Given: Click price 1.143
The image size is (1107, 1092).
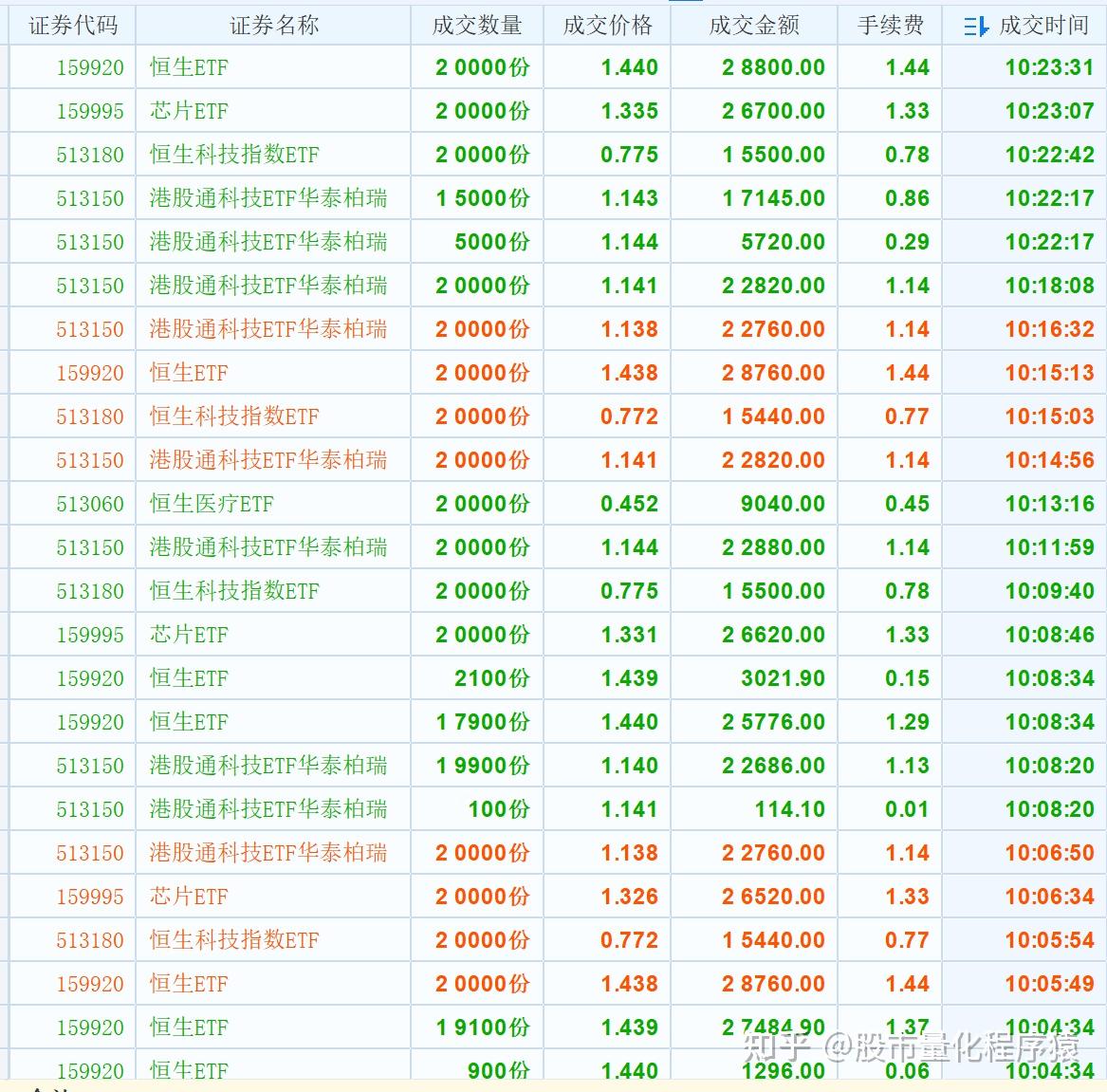Looking at the screenshot, I should (x=629, y=198).
